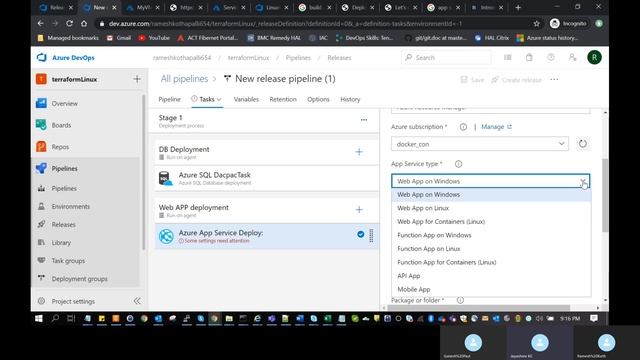Open Windows Start menu
The width and height of the screenshot is (640, 360).
coord(39,318)
